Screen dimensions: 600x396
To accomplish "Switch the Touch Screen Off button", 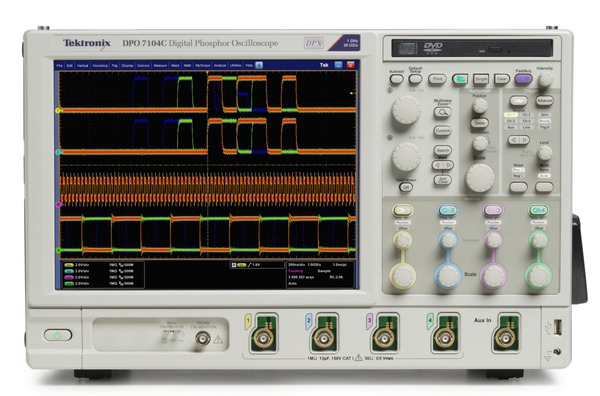I will 406,187.
